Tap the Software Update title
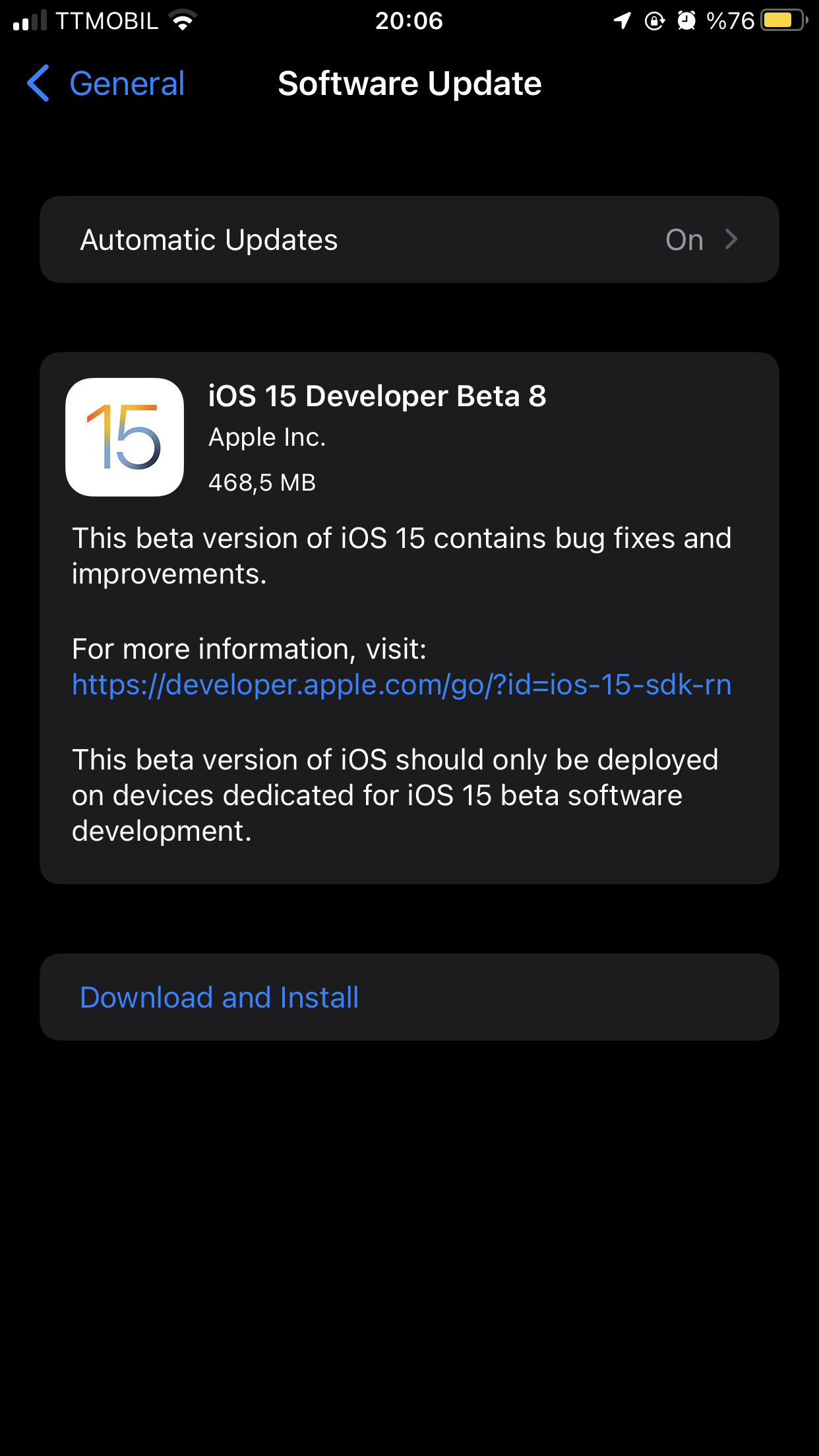The image size is (819, 1456). 409,84
